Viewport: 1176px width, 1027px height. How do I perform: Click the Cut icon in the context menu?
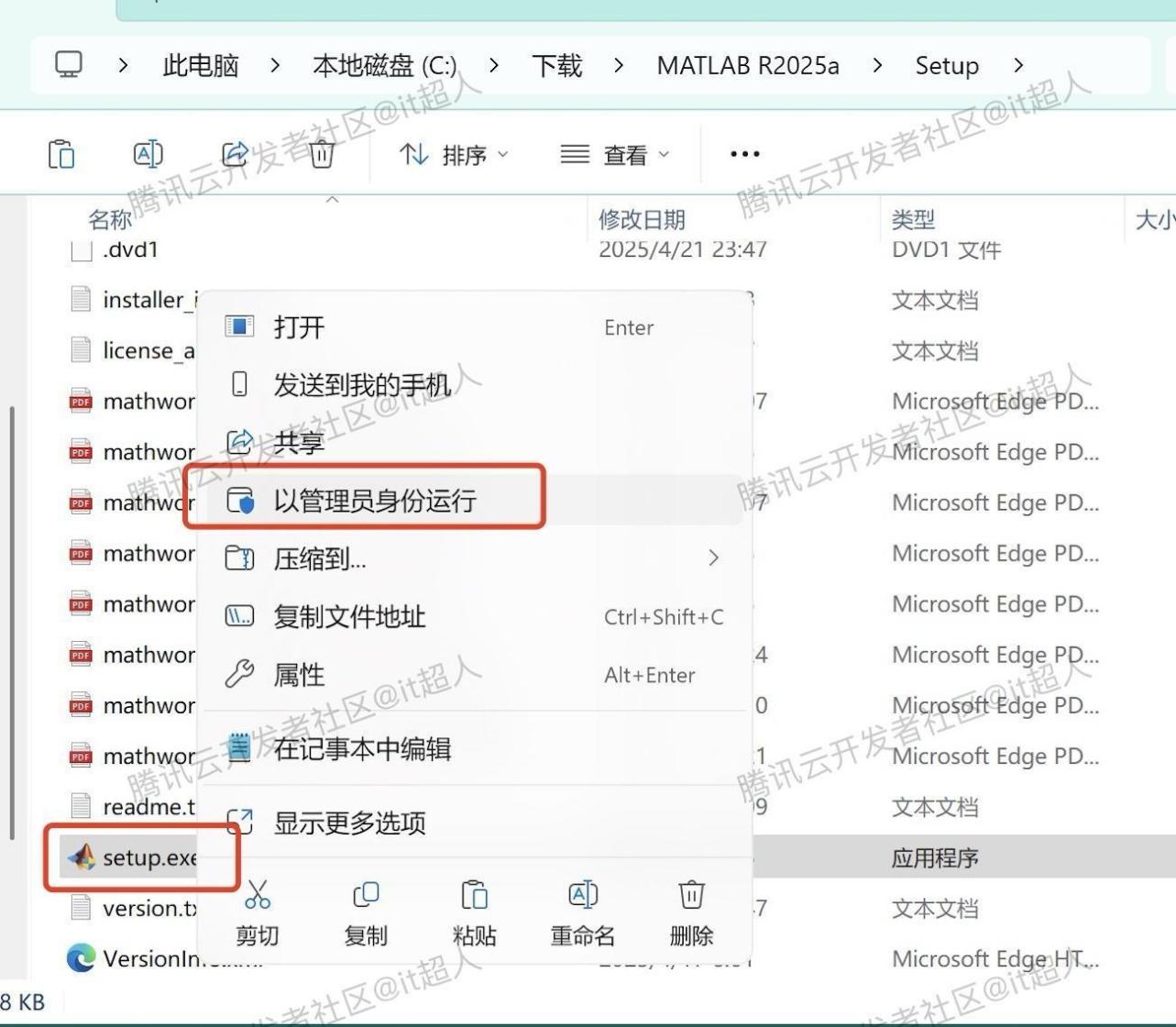pyautogui.click(x=258, y=895)
